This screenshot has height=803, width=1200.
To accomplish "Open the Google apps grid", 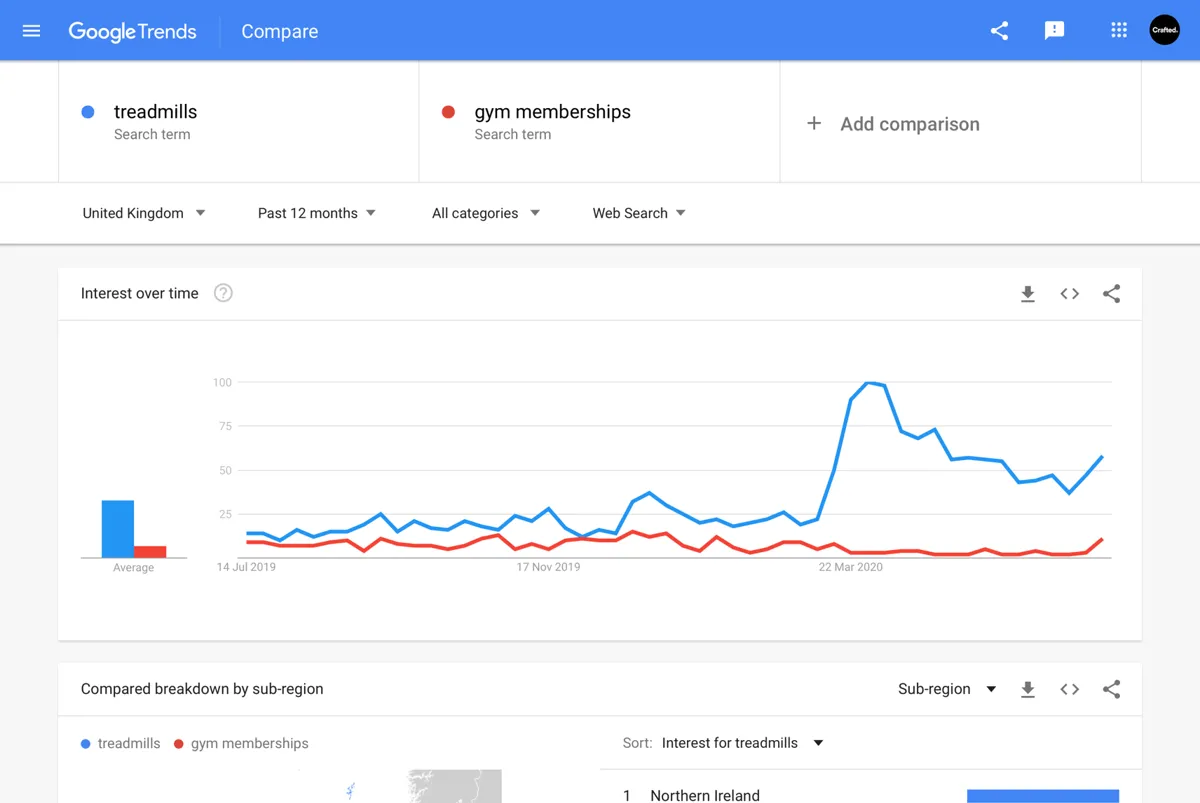I will click(x=1119, y=31).
